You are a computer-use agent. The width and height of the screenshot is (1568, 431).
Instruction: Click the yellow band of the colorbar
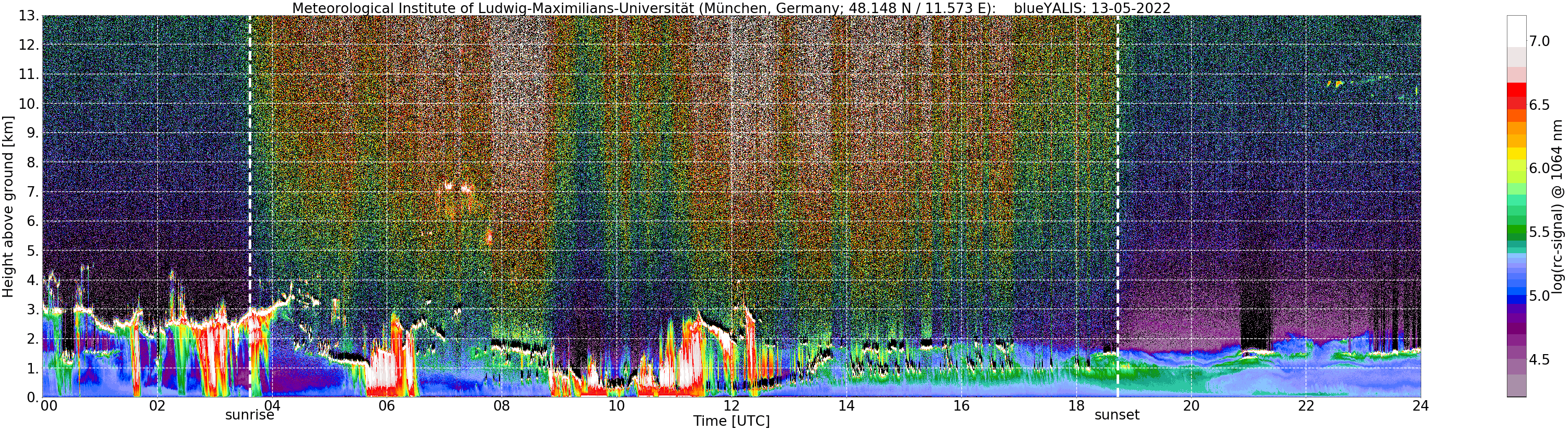pyautogui.click(x=1516, y=153)
